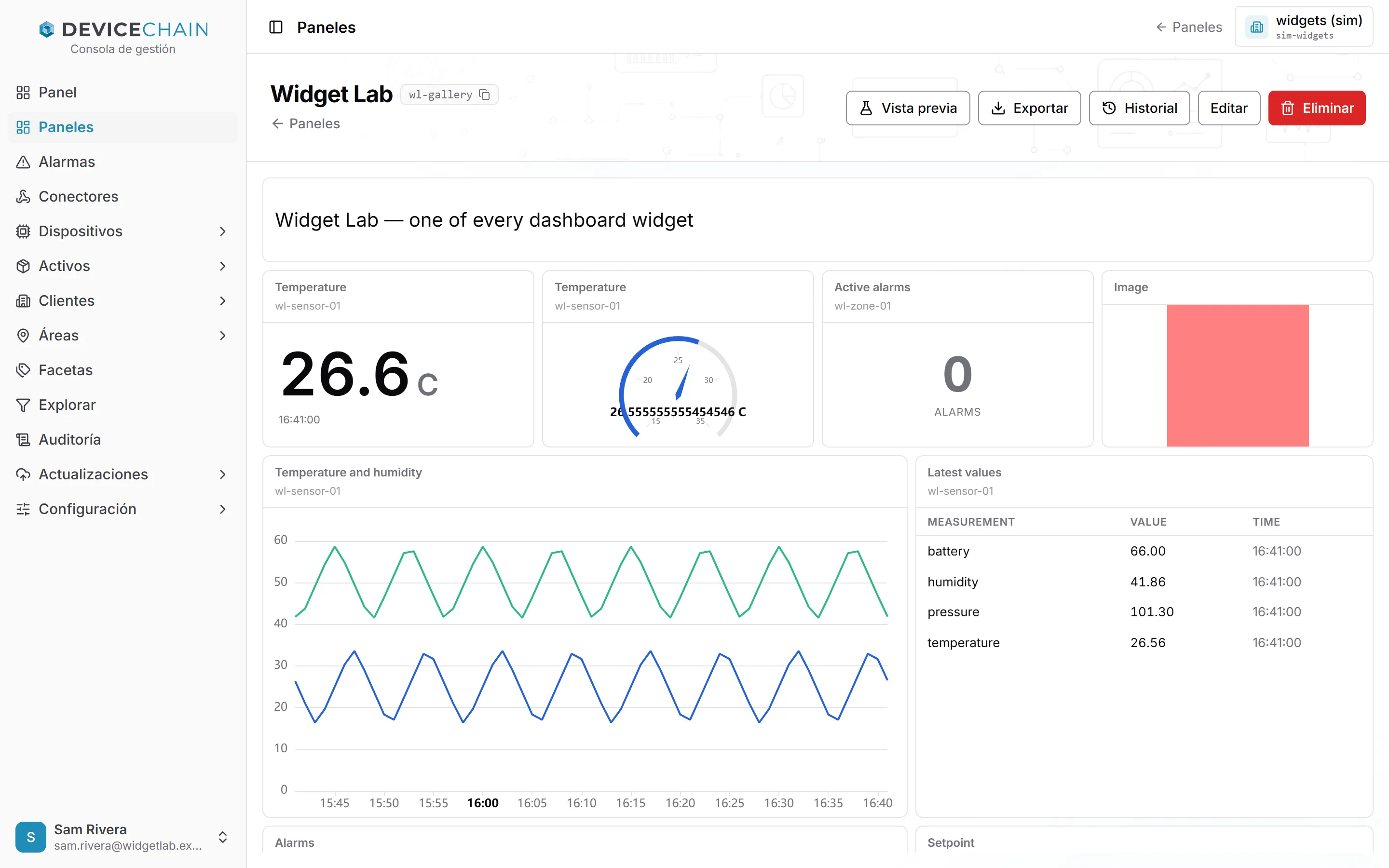Go to Panel in sidebar
The width and height of the screenshot is (1389, 868).
pyautogui.click(x=123, y=93)
